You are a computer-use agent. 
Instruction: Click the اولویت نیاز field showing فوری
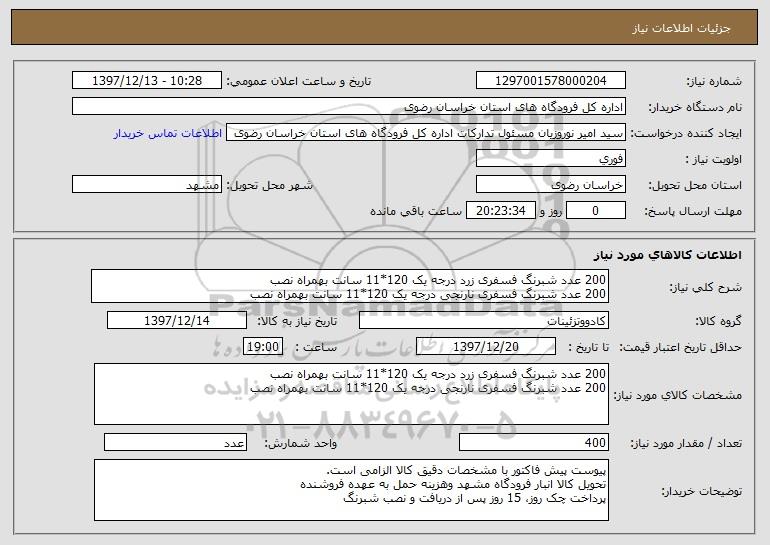click(550, 159)
